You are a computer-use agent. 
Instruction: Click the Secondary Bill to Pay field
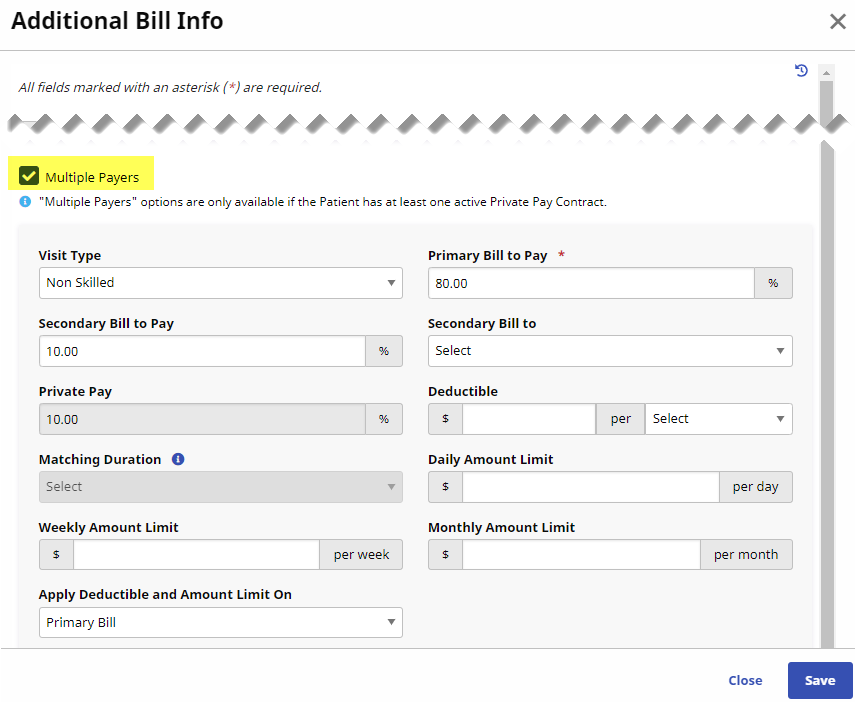point(202,351)
